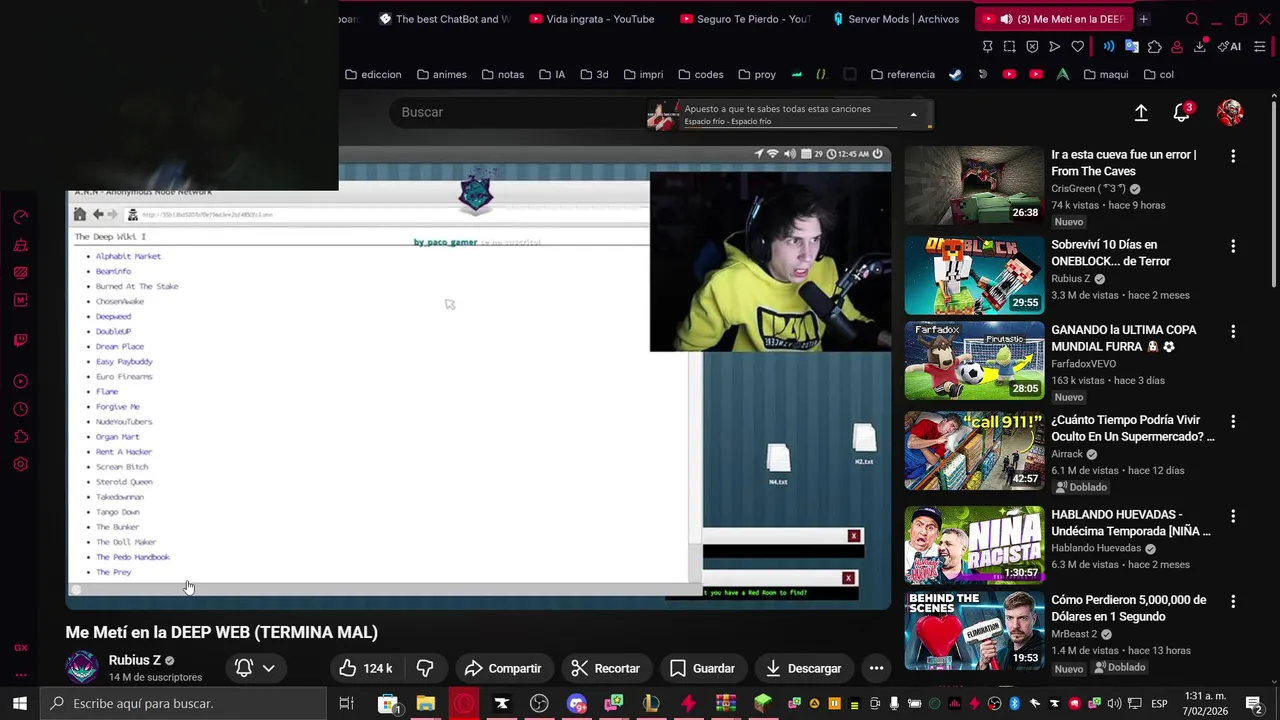
Task: Expand the notification options chevron
Action: tap(268, 668)
